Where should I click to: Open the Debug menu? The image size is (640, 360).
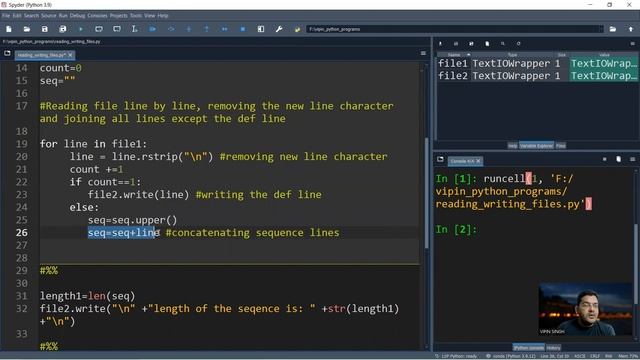(77, 16)
